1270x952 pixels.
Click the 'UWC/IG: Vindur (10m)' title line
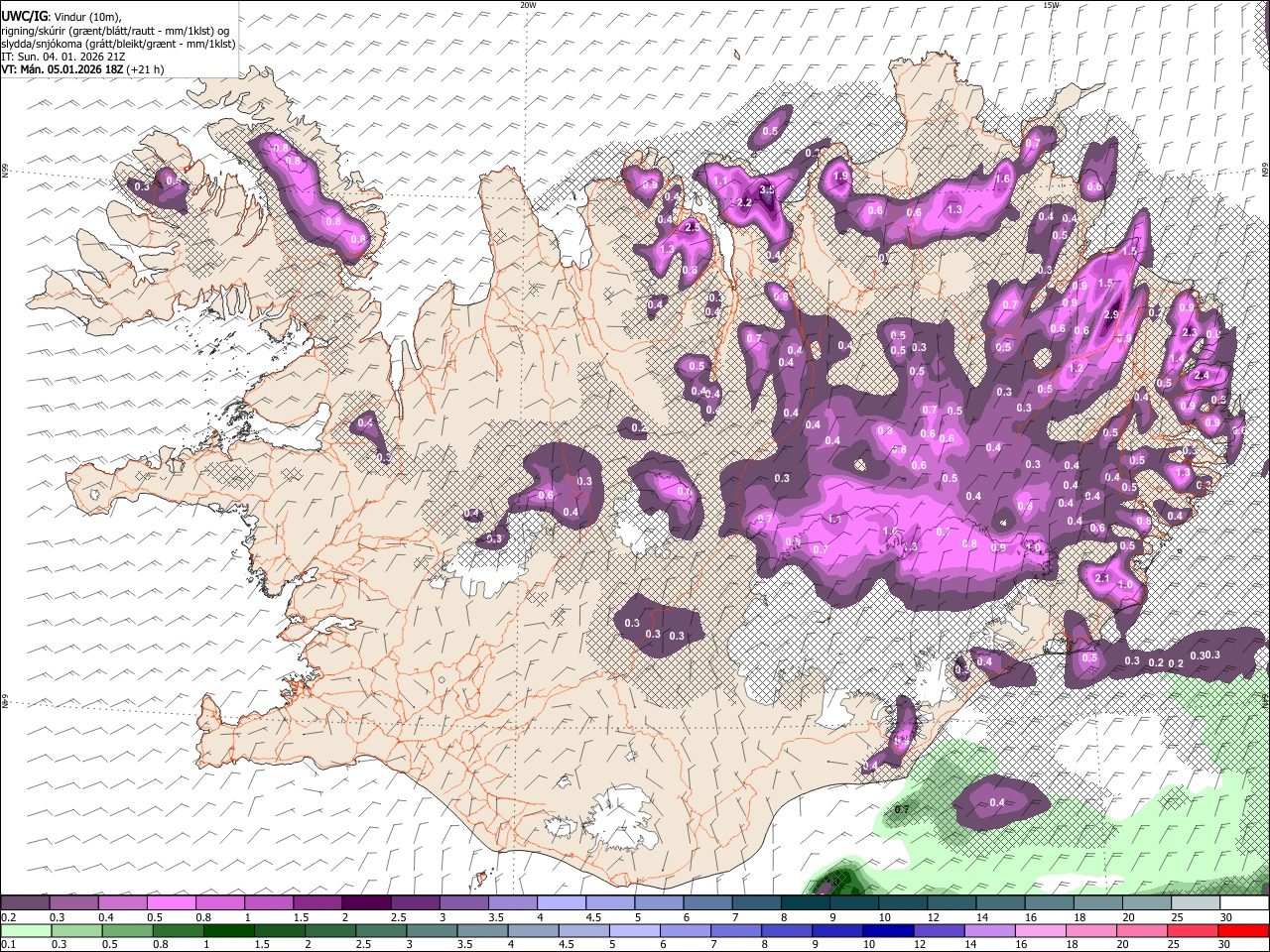(x=62, y=17)
